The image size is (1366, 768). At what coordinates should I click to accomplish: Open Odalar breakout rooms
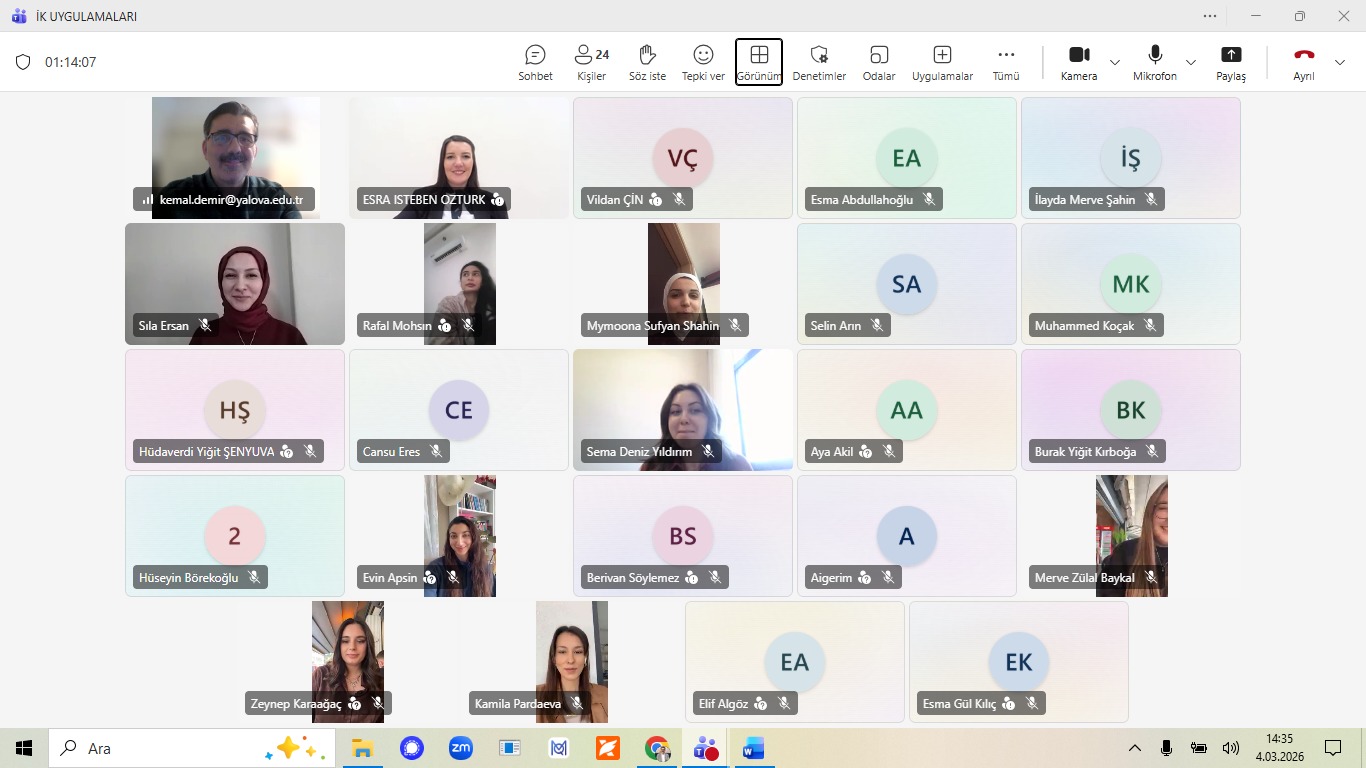point(879,62)
